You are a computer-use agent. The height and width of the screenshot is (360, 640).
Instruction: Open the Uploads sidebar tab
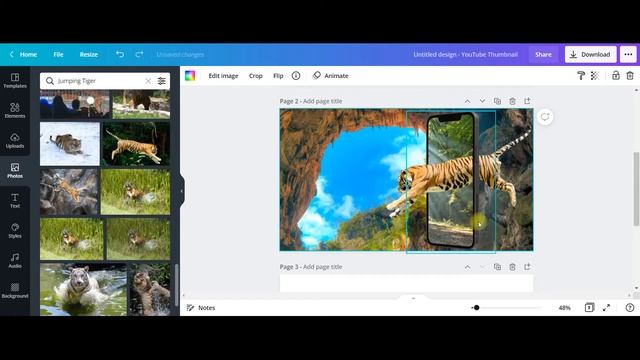(15, 140)
